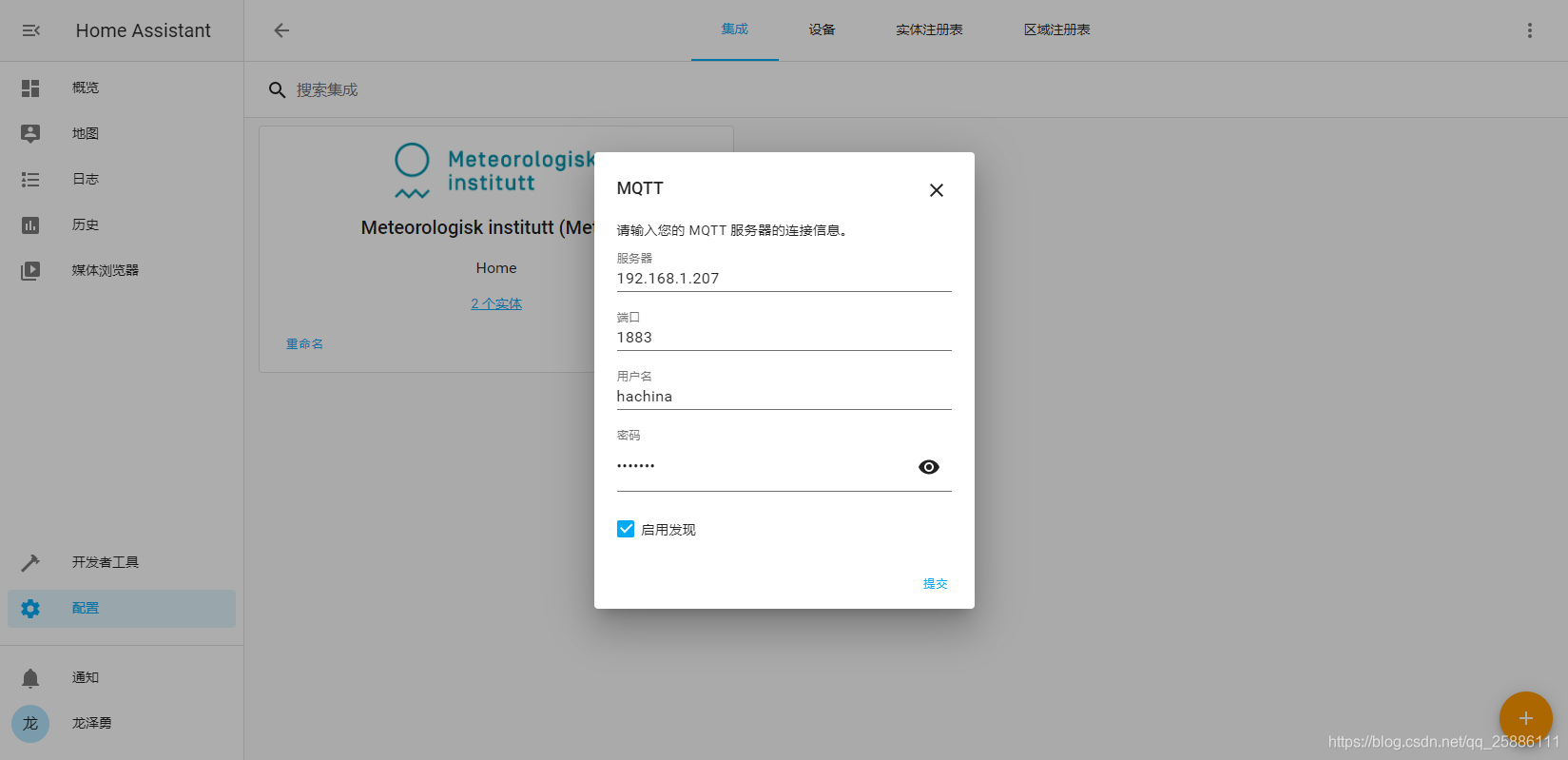
Task: Select the 配置 gear icon
Action: click(x=30, y=609)
